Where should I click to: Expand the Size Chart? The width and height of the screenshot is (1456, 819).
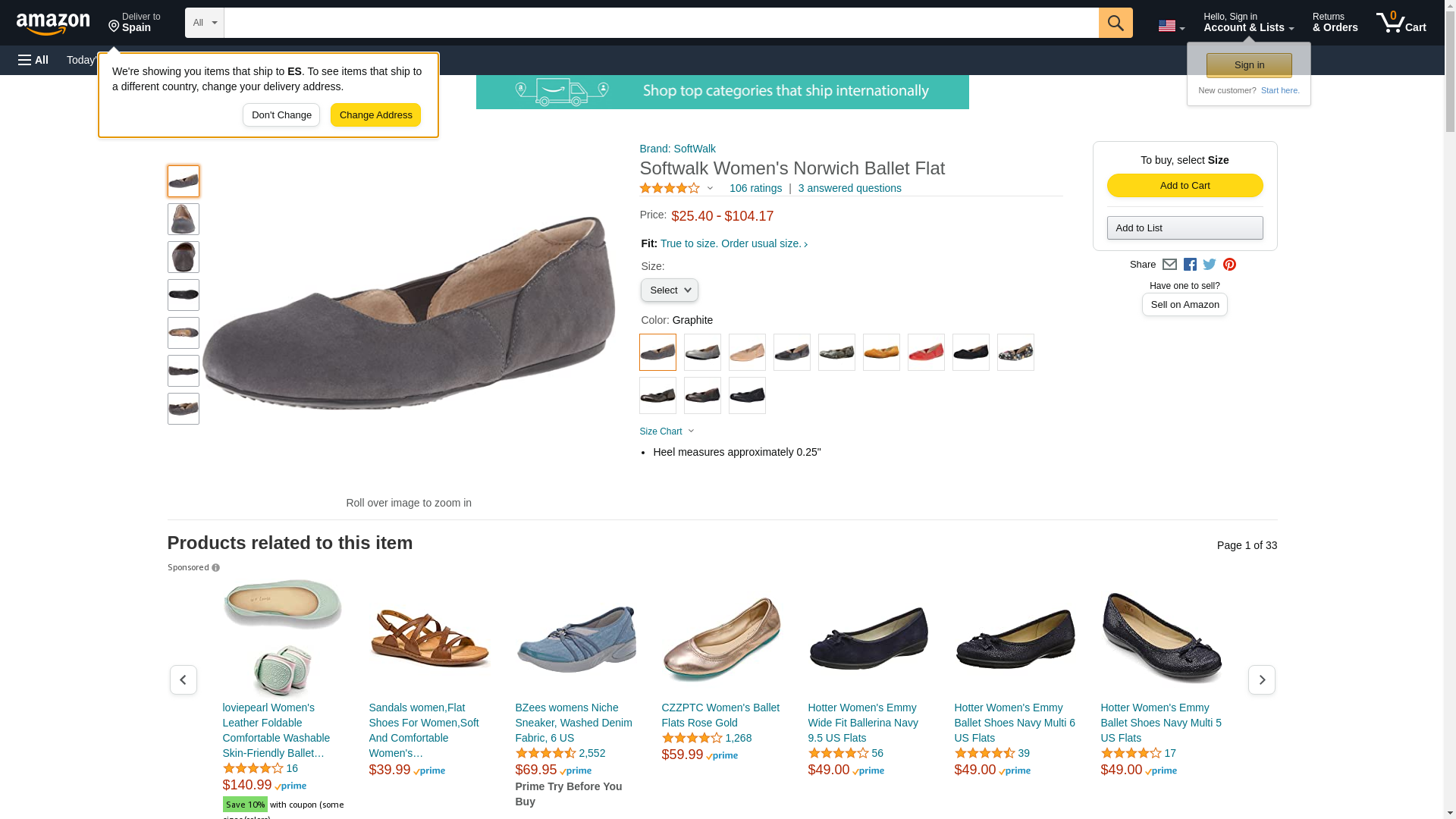667,431
